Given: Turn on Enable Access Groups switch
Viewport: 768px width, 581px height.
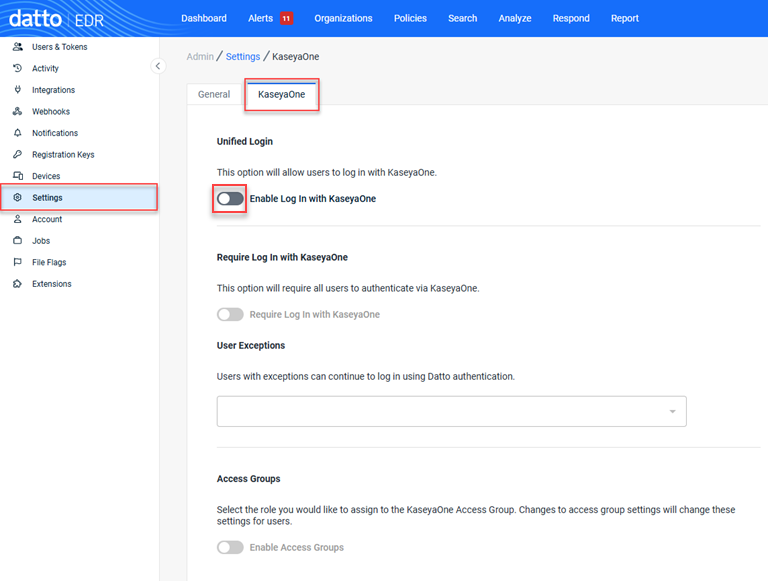Looking at the screenshot, I should click(231, 548).
